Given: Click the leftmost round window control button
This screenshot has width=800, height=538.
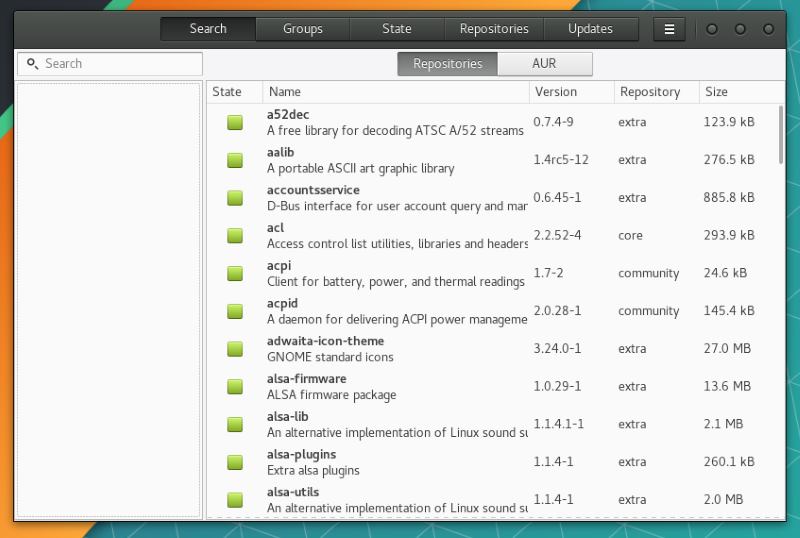Looking at the screenshot, I should [x=712, y=29].
